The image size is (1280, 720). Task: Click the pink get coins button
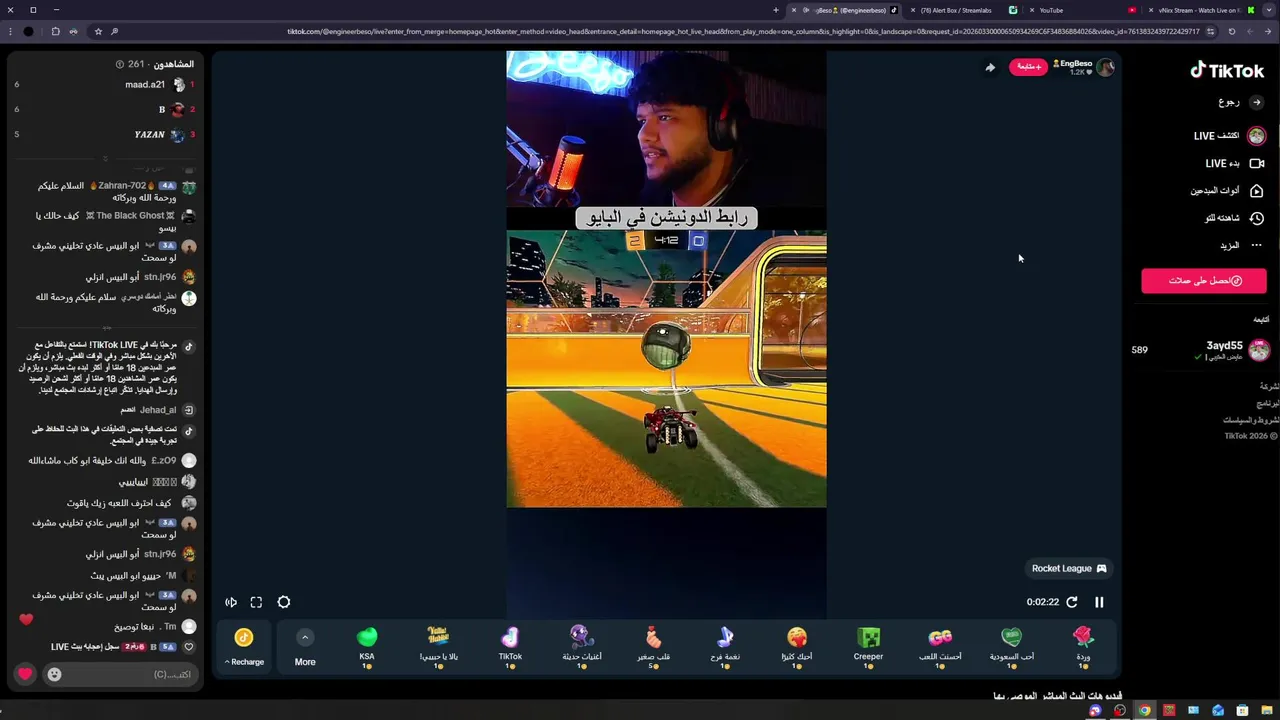(1204, 281)
